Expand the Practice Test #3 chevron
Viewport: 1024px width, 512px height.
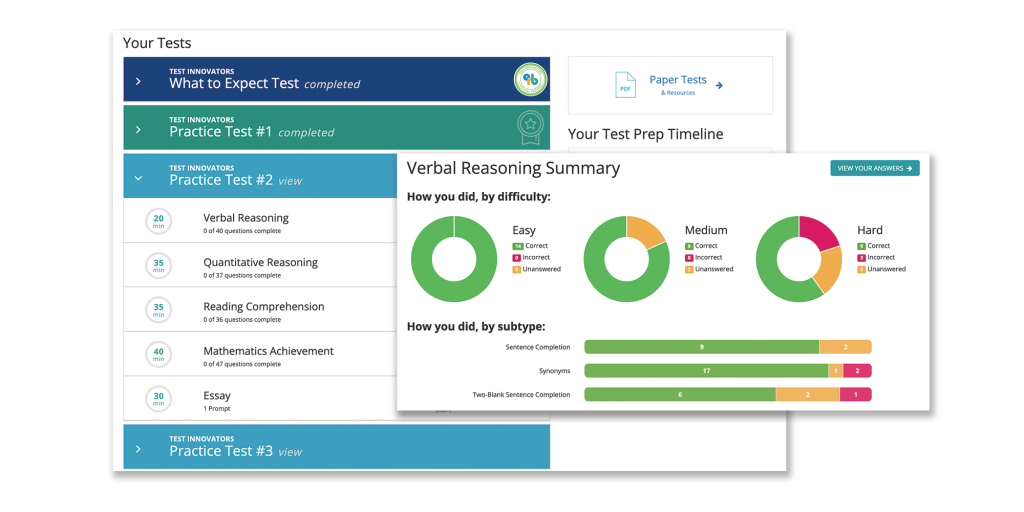click(138, 447)
